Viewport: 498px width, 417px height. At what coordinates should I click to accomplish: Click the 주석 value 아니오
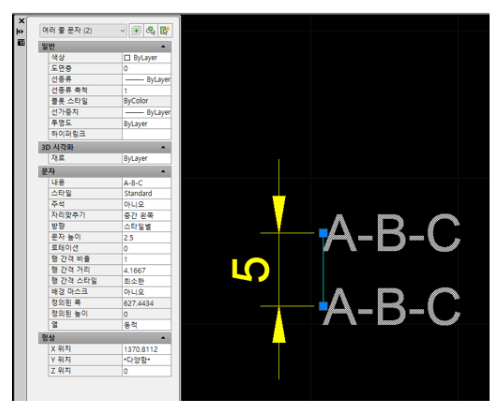click(147, 204)
